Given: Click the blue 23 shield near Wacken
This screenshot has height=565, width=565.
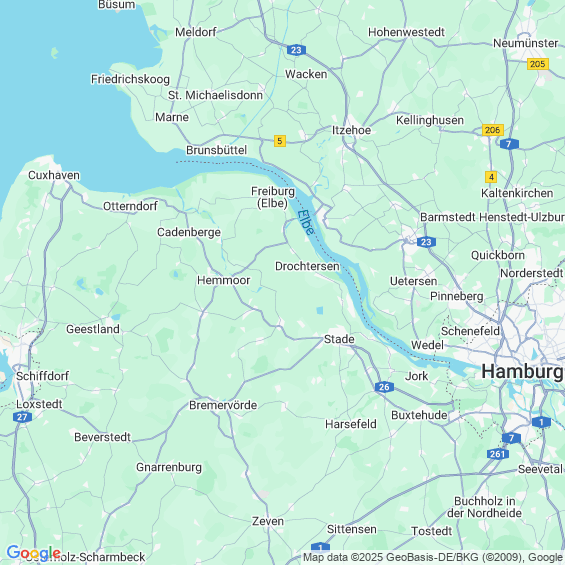Looking at the screenshot, I should (x=297, y=50).
